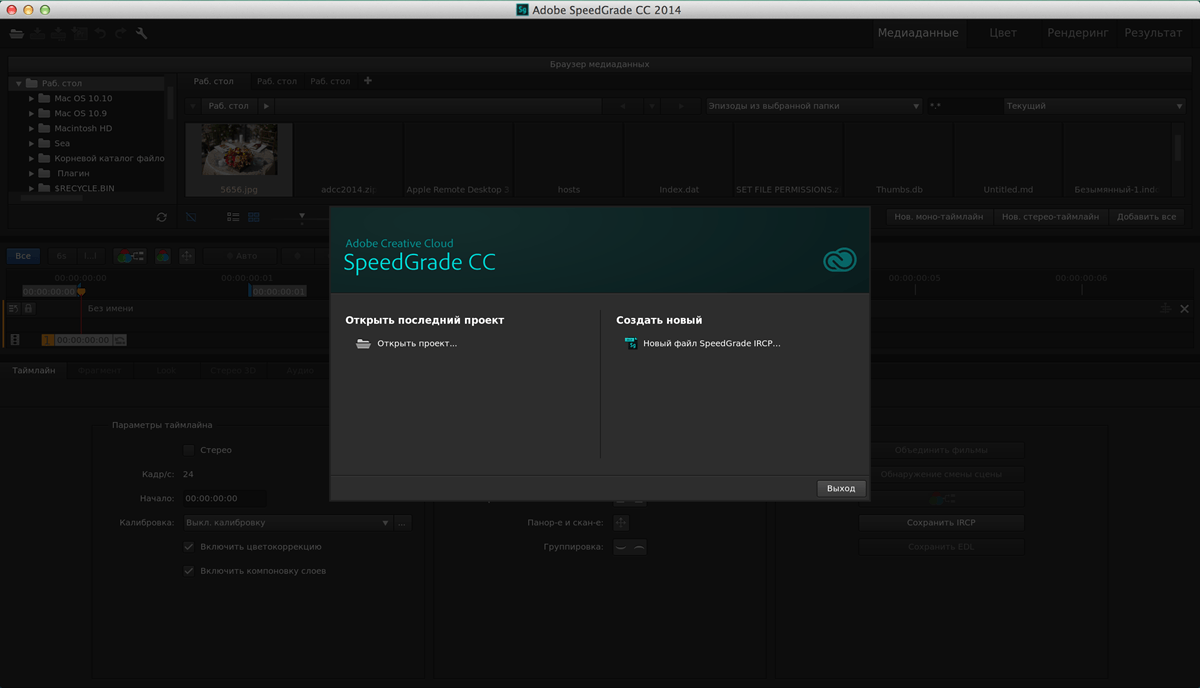This screenshot has height=688, width=1200.
Task: Click the refresh icon below folder tree
Action: 162,217
